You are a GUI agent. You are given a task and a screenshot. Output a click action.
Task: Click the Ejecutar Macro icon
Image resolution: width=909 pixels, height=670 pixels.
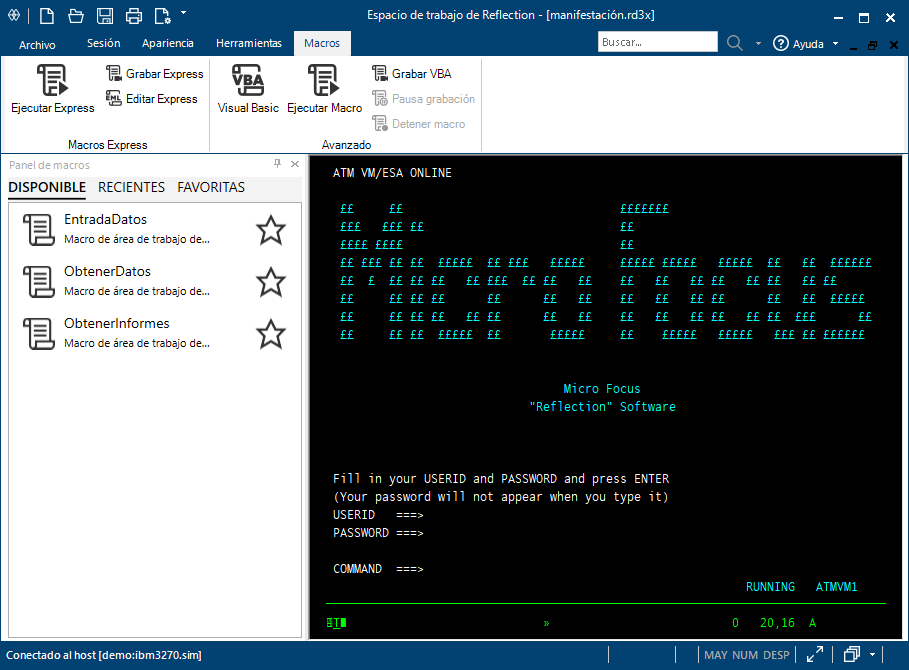click(324, 80)
